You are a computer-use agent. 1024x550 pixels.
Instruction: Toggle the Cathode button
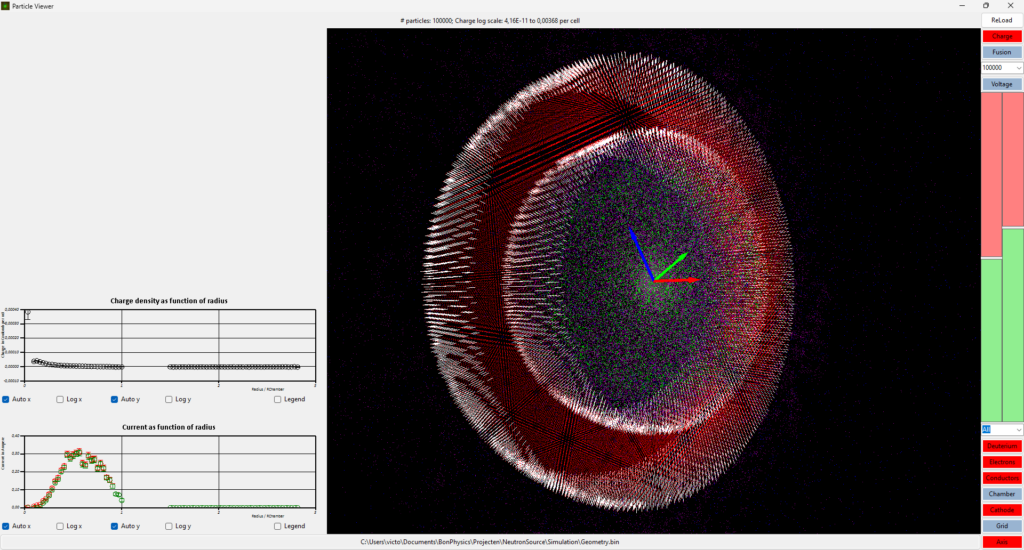tap(1001, 510)
